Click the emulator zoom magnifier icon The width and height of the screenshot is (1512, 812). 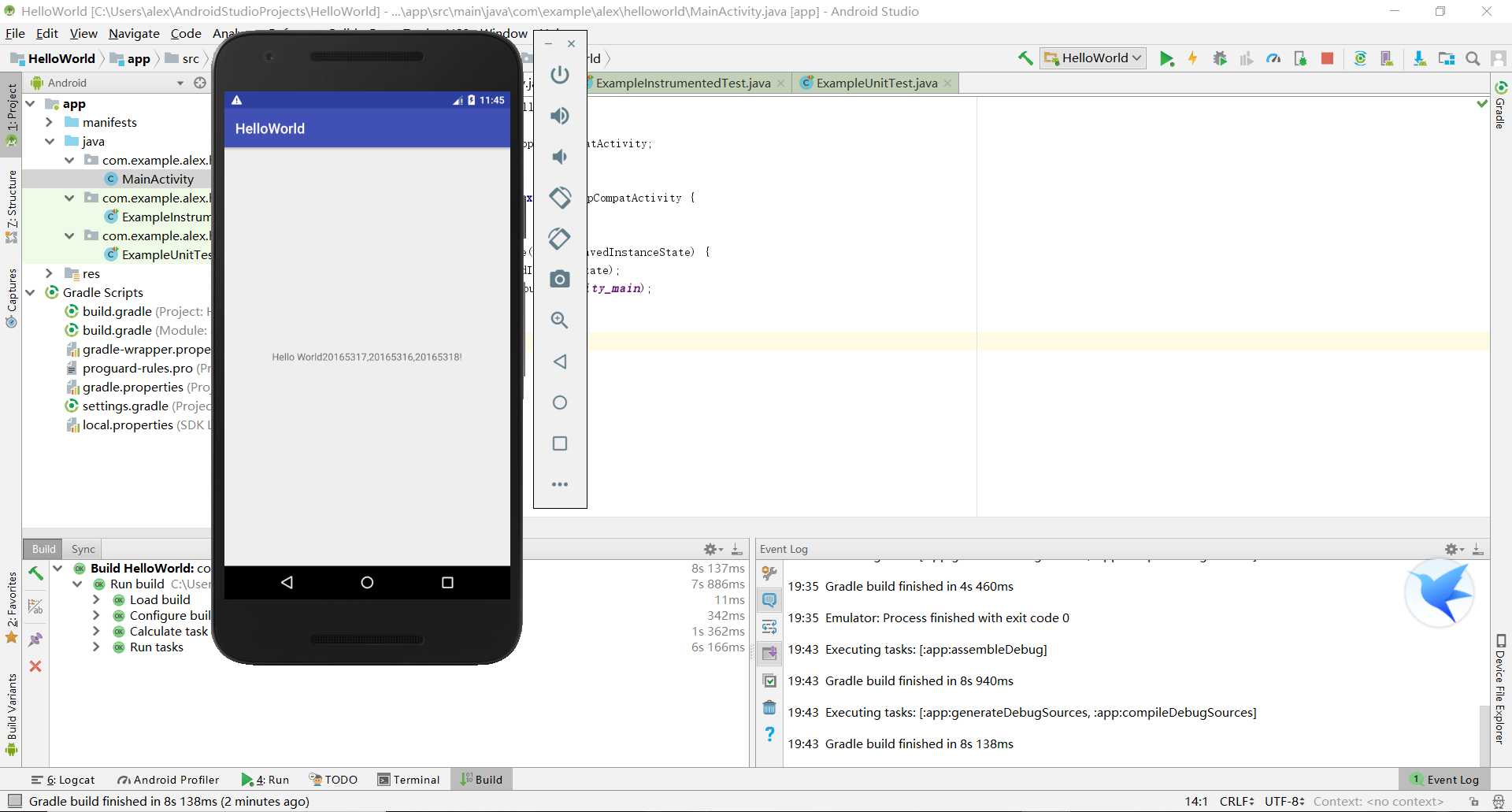click(x=560, y=320)
